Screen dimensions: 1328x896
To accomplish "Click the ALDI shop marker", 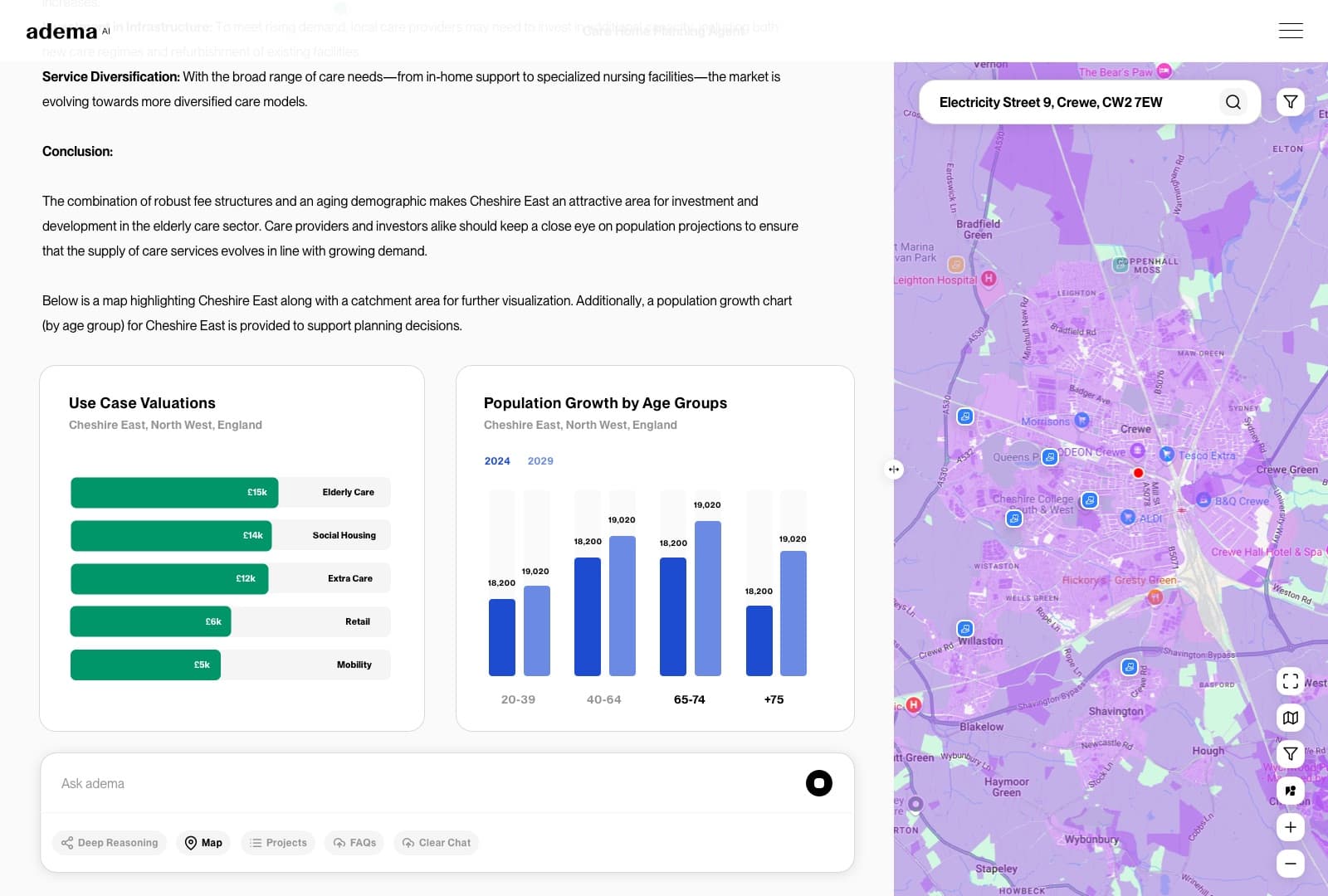I will [1127, 517].
